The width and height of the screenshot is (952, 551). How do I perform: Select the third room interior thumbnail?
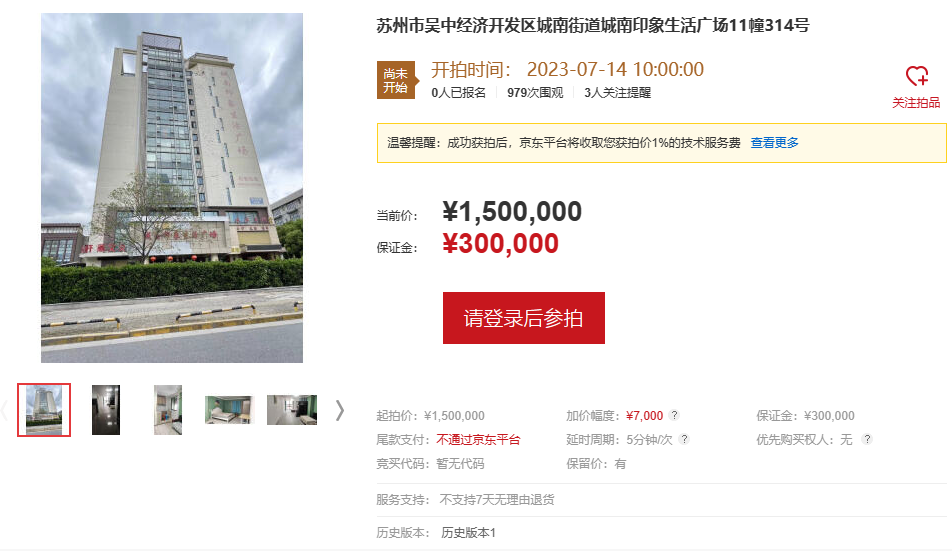[x=168, y=410]
